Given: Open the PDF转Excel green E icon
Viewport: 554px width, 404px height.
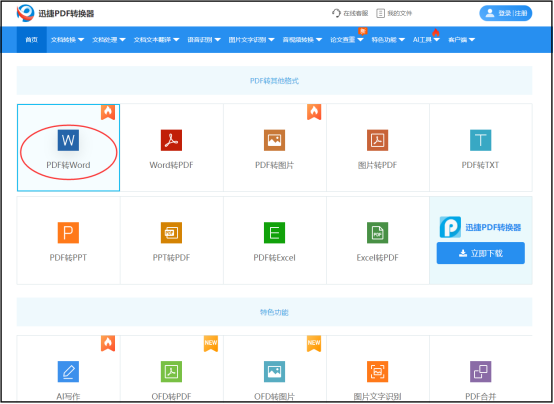Looking at the screenshot, I should [275, 233].
